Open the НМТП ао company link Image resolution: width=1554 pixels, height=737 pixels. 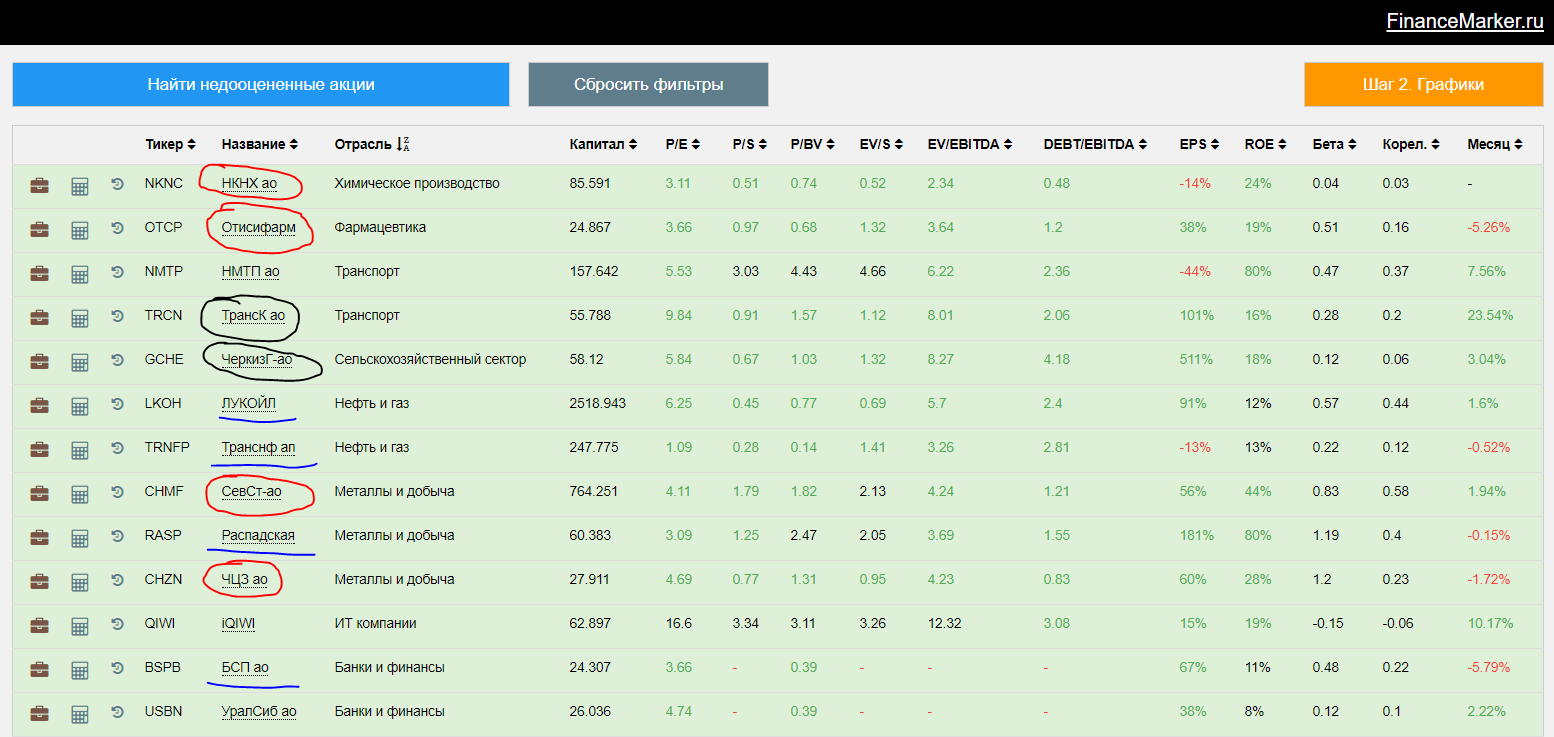[x=250, y=272]
